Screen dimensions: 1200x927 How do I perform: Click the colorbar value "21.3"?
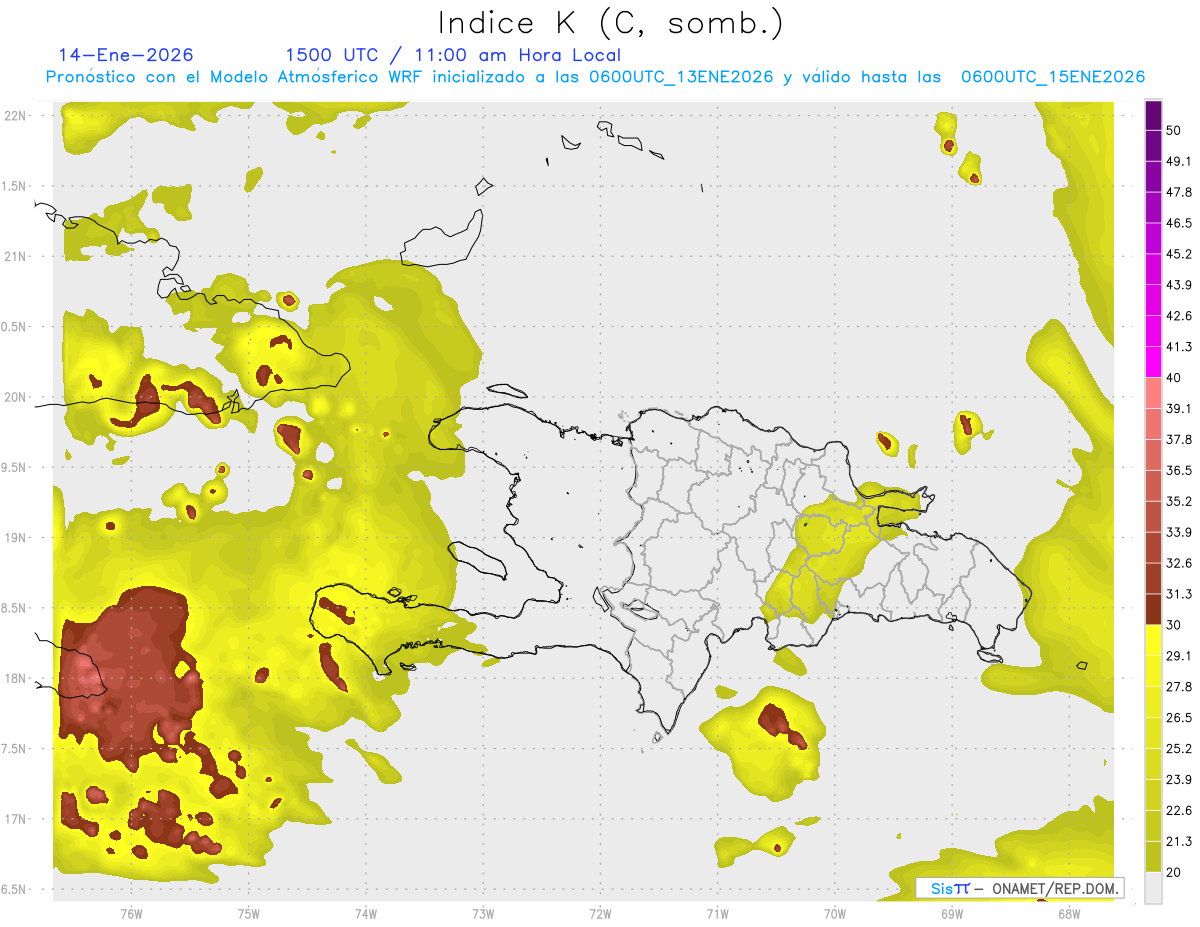1179,842
